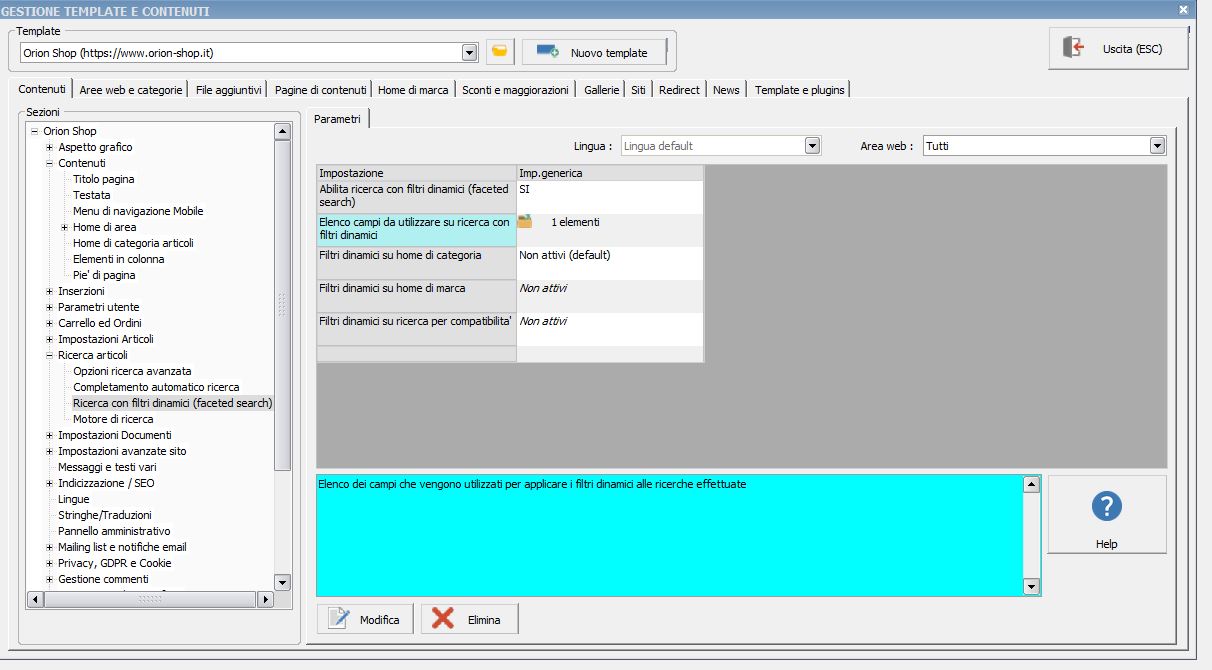Select Home di categoria articoli item
1212x670 pixels.
tap(133, 243)
